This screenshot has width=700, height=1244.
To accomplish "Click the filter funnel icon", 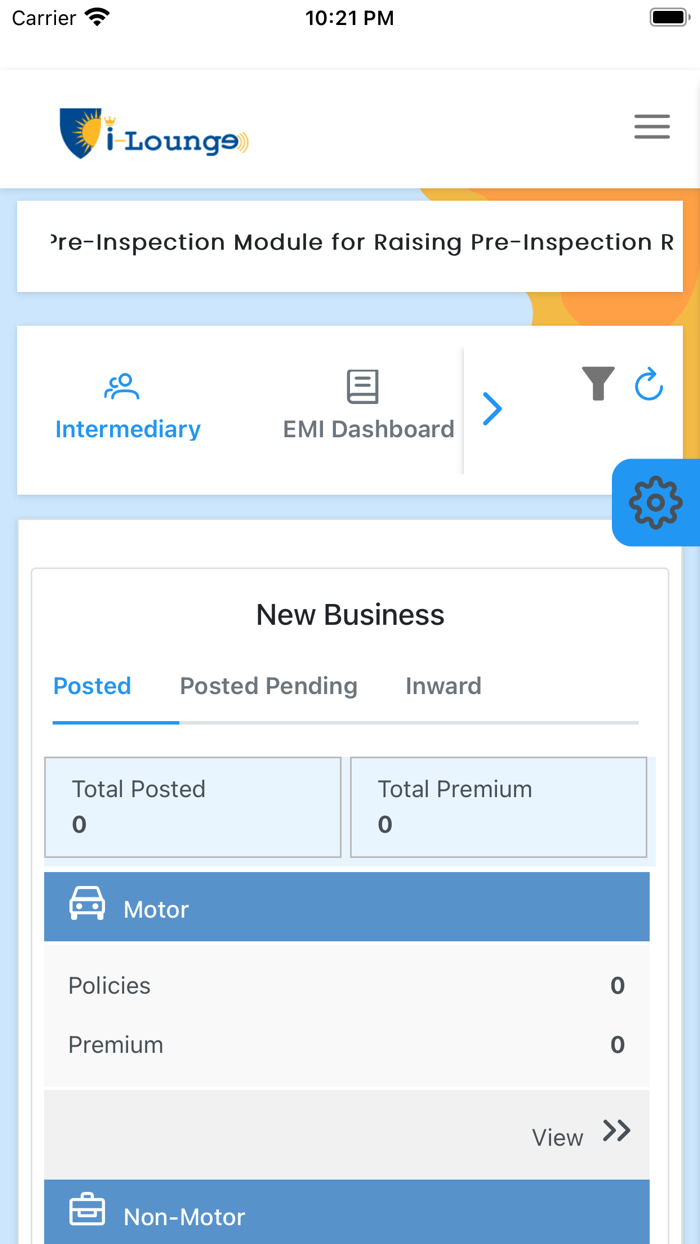I will (x=598, y=385).
